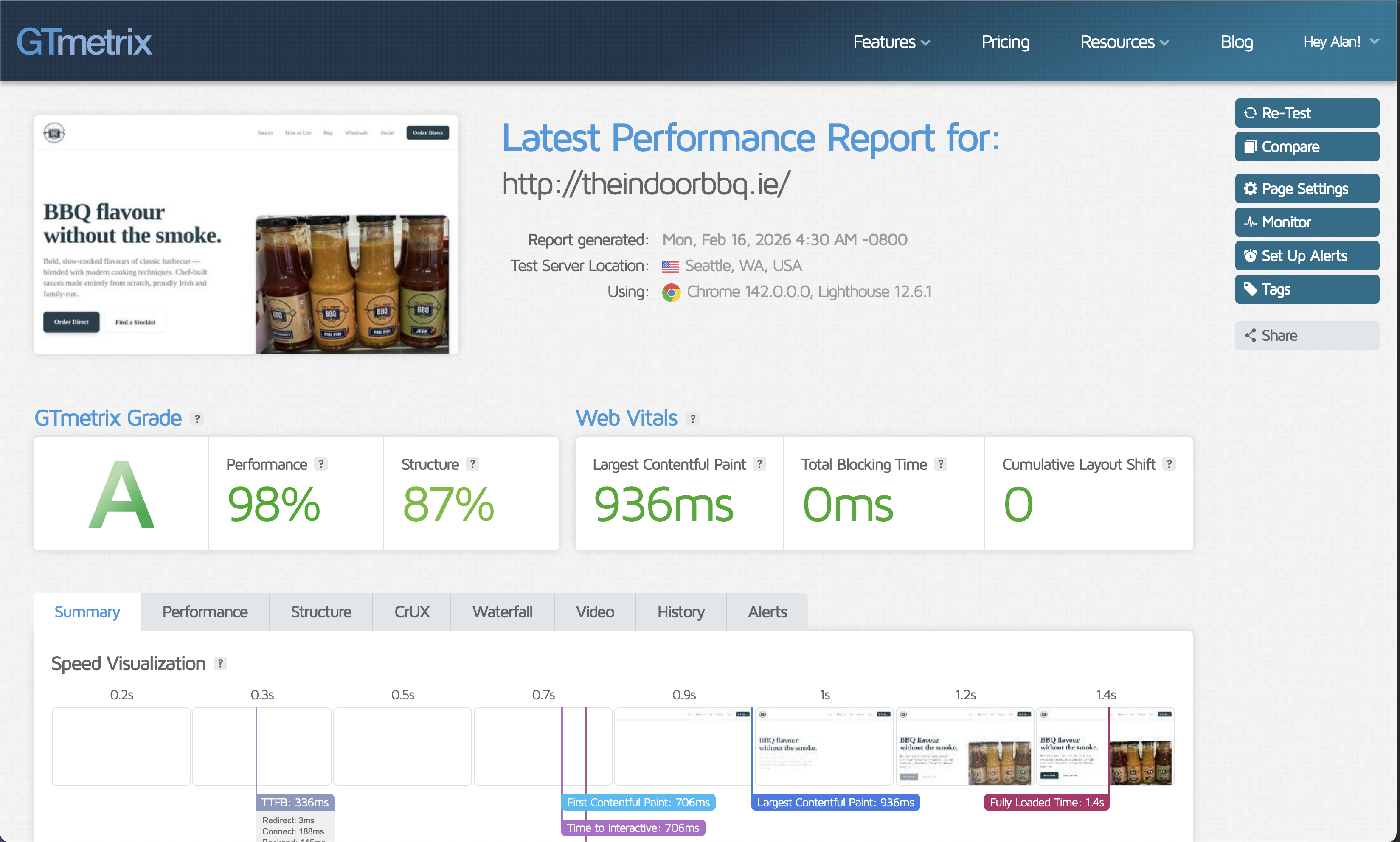
Task: Click the Tags label icon
Action: [1251, 289]
